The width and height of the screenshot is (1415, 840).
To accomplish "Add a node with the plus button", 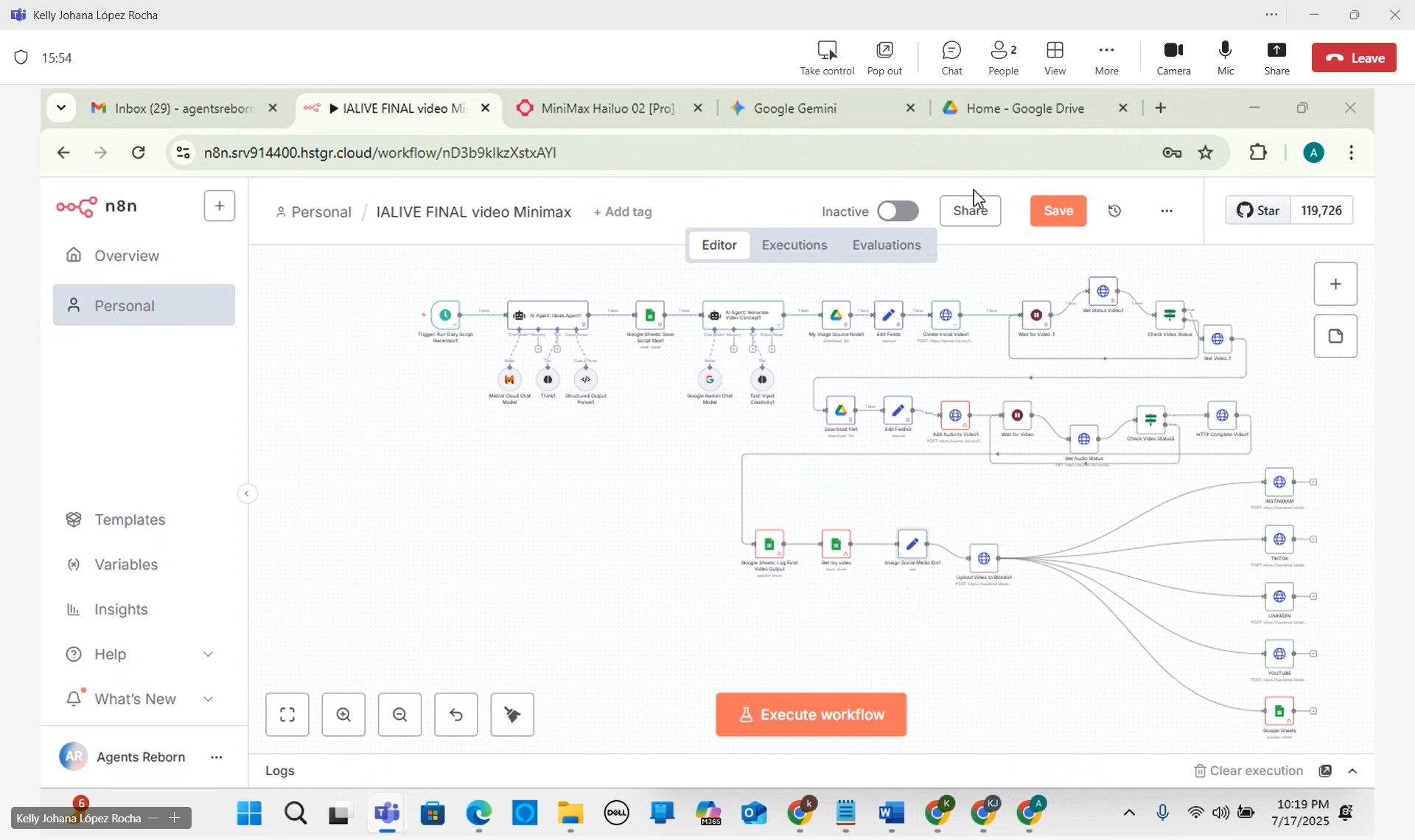I will 1335,284.
